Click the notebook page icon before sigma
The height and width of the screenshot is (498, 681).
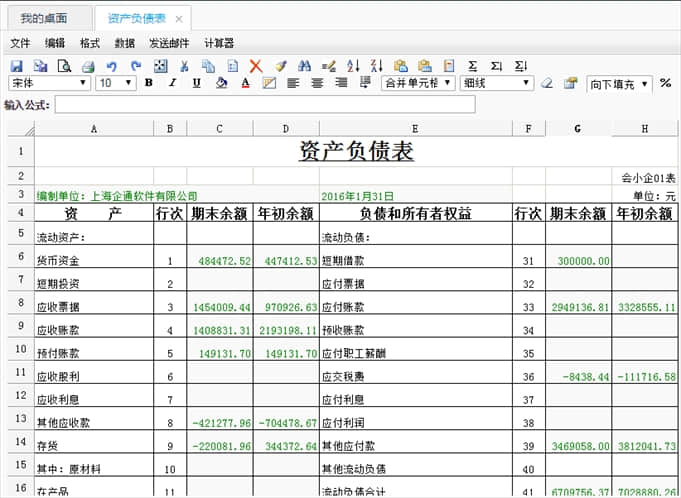pyautogui.click(x=449, y=66)
